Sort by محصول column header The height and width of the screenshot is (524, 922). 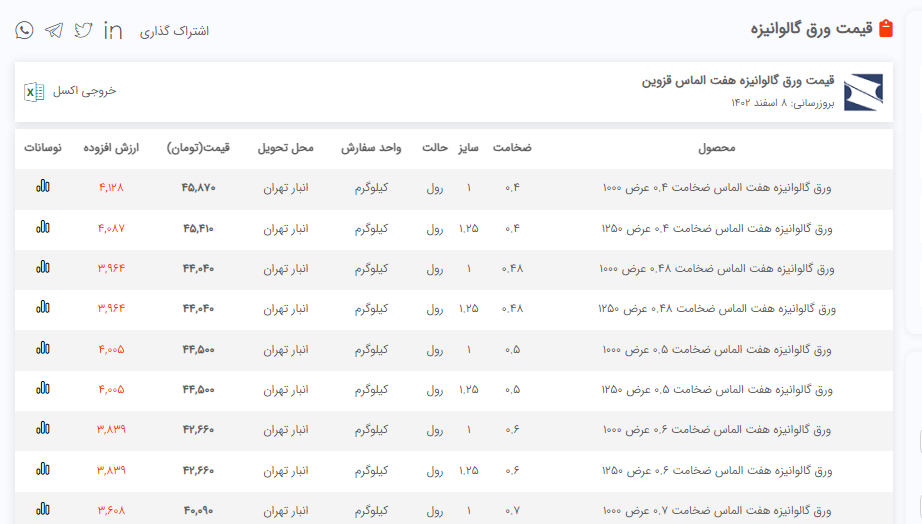click(x=716, y=148)
